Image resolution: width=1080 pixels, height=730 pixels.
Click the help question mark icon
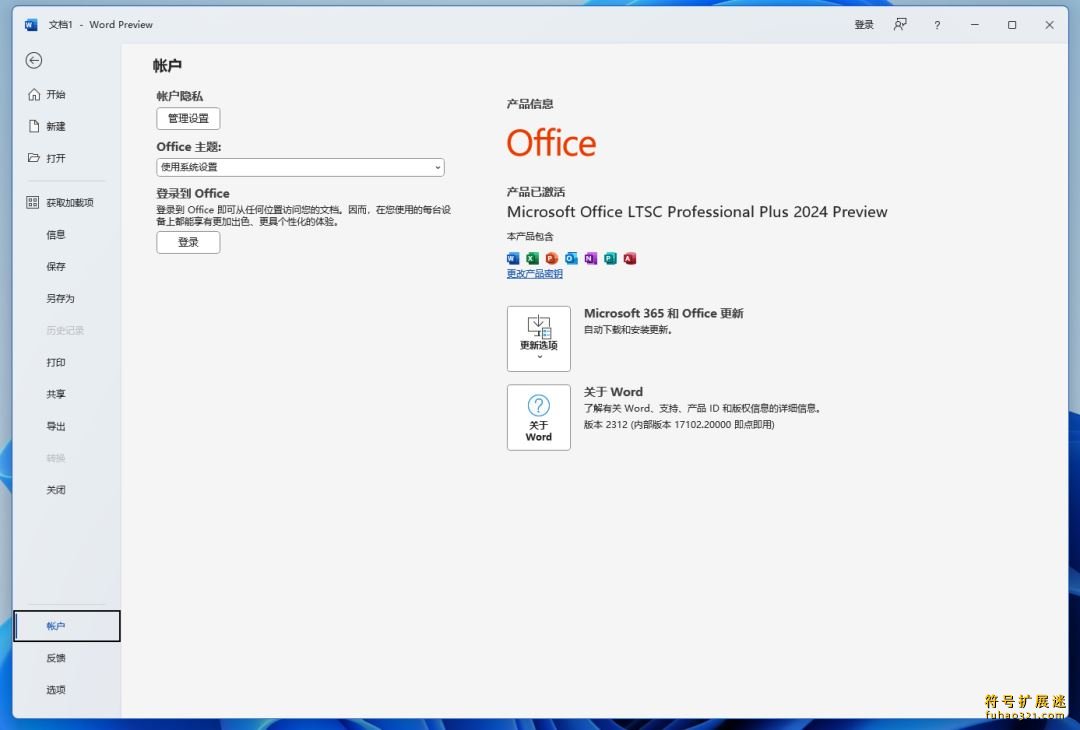[937, 24]
